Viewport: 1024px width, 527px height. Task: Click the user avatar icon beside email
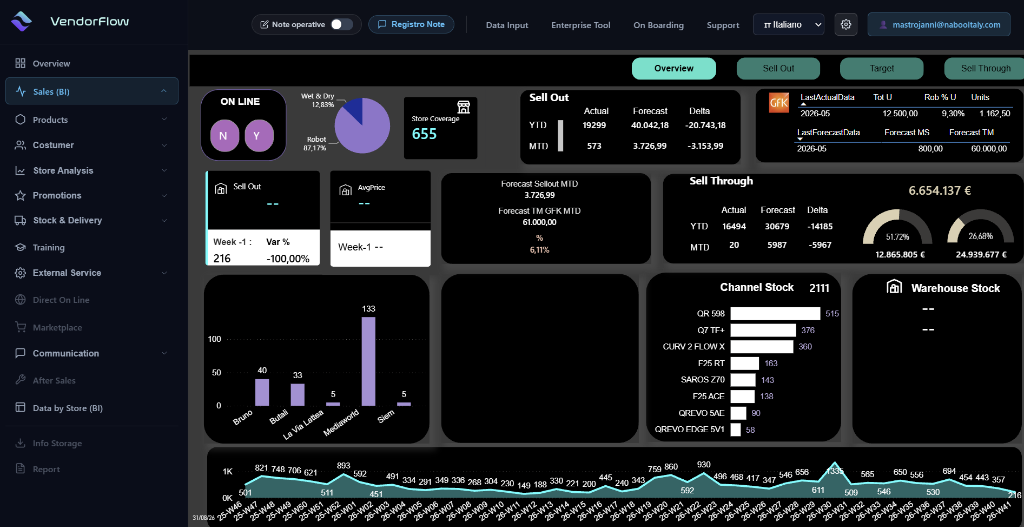[x=884, y=25]
